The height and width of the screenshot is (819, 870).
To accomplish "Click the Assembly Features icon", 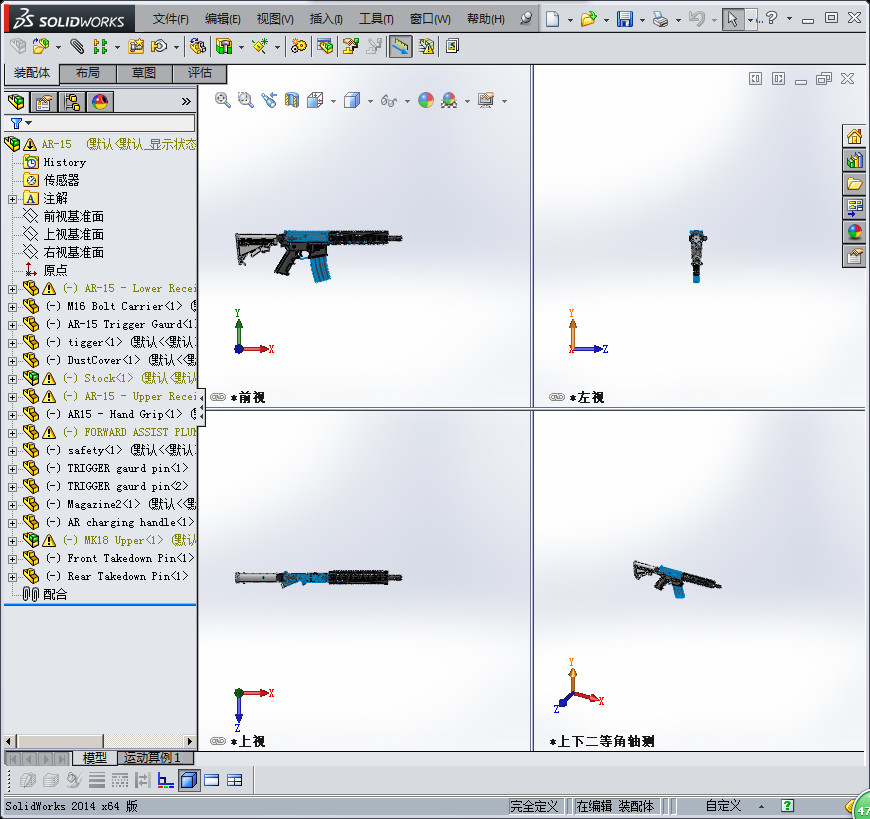I will tap(224, 46).
